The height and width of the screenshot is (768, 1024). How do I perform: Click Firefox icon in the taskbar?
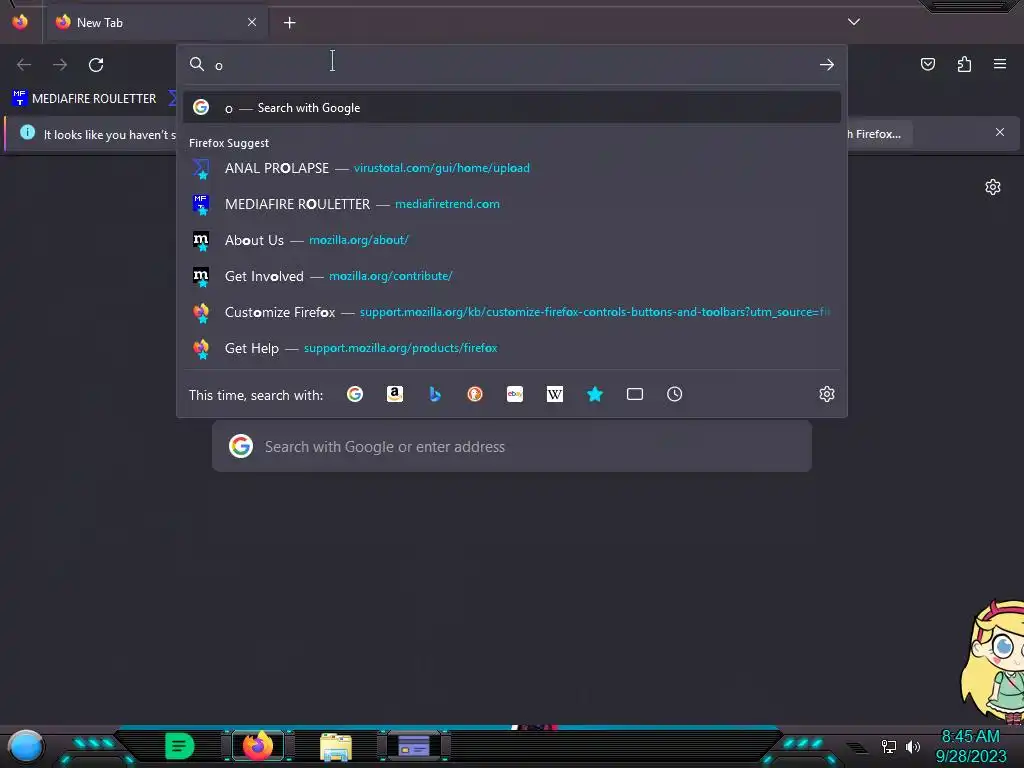click(258, 746)
